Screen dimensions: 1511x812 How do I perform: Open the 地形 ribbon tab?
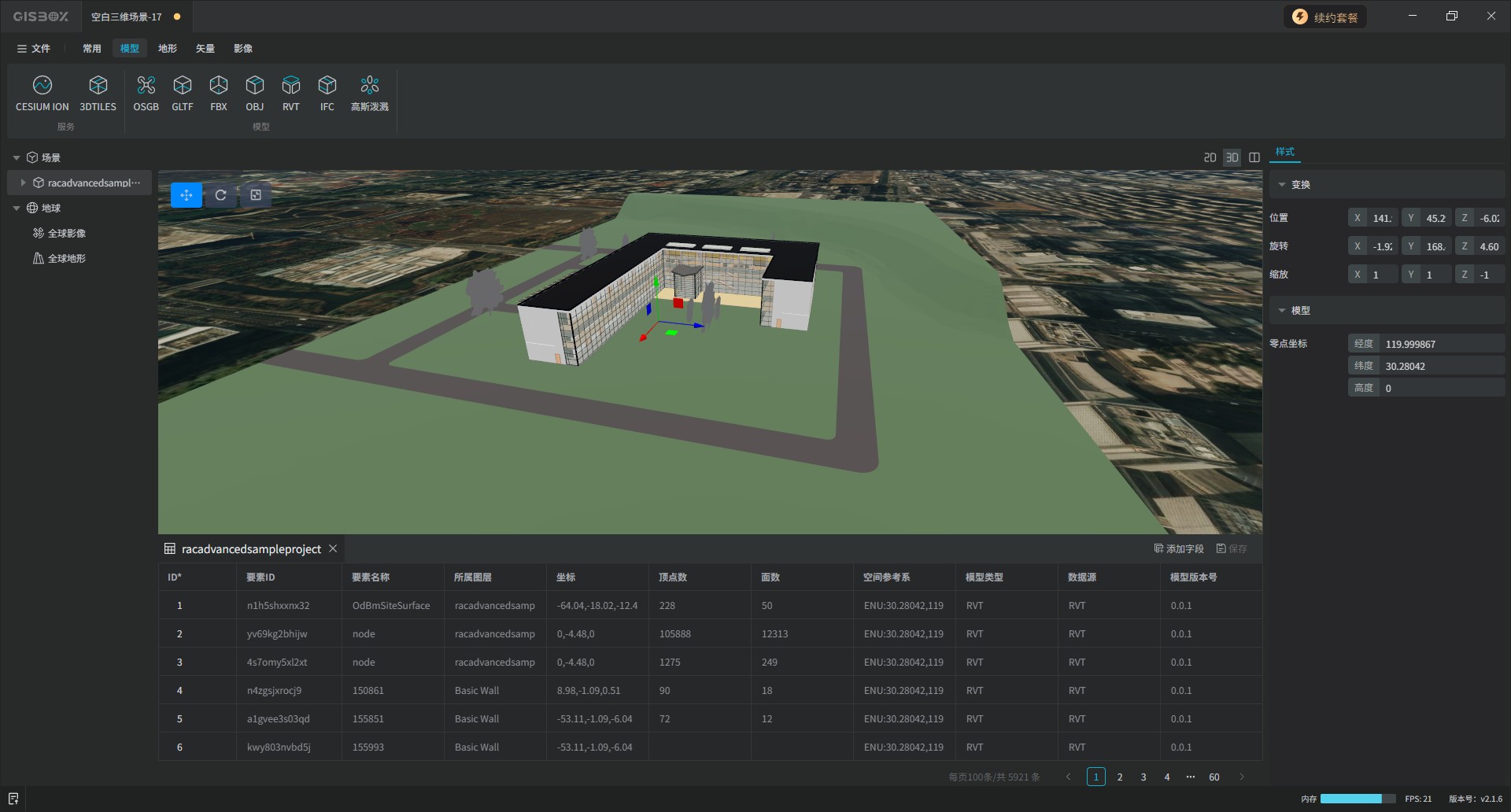[x=167, y=49]
